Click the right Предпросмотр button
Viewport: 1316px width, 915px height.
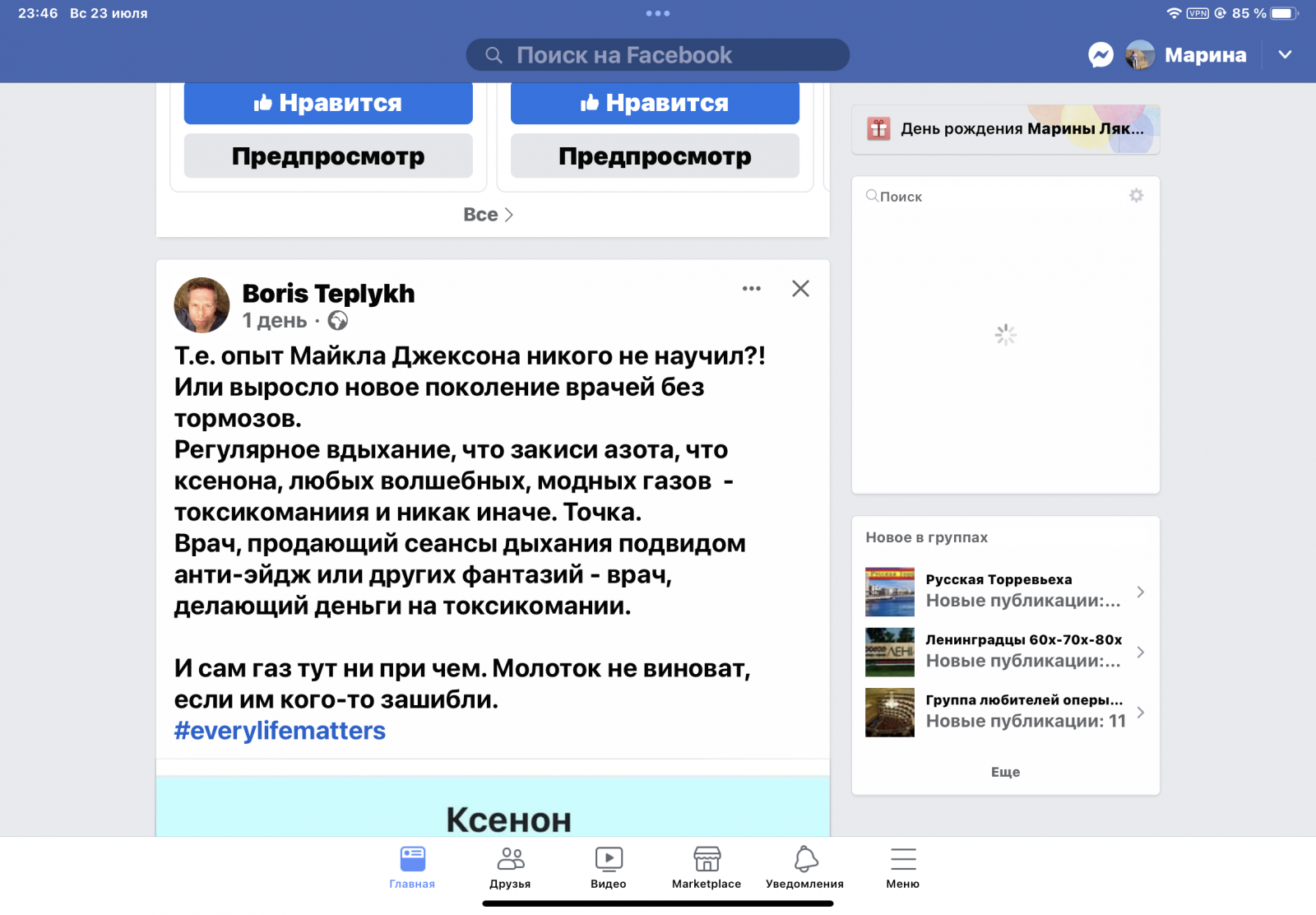pyautogui.click(x=655, y=156)
